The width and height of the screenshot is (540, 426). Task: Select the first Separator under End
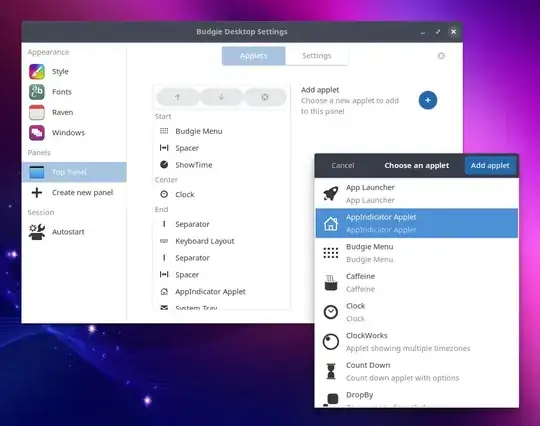coord(221,224)
